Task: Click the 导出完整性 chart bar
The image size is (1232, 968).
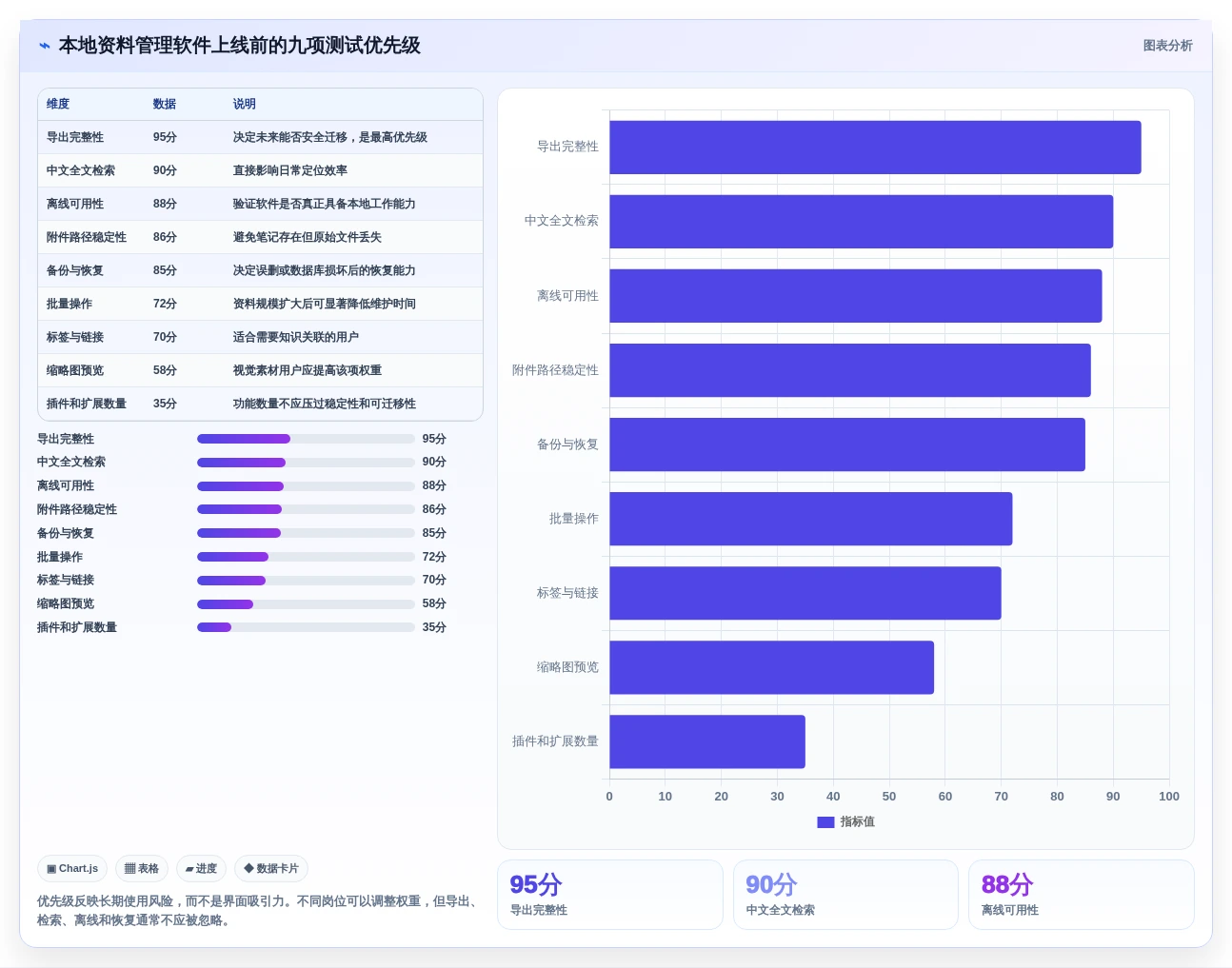Action: click(x=875, y=148)
